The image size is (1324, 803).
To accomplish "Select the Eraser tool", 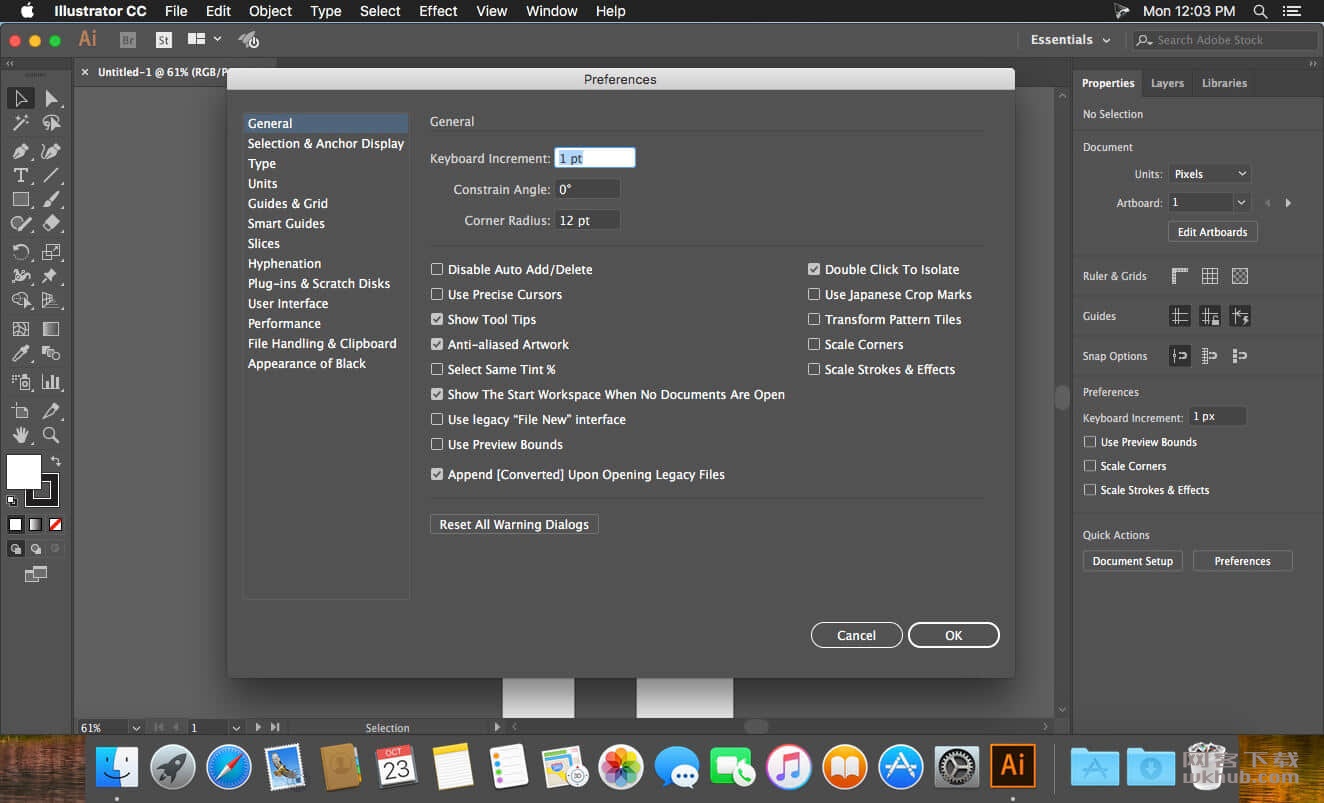I will click(x=51, y=223).
